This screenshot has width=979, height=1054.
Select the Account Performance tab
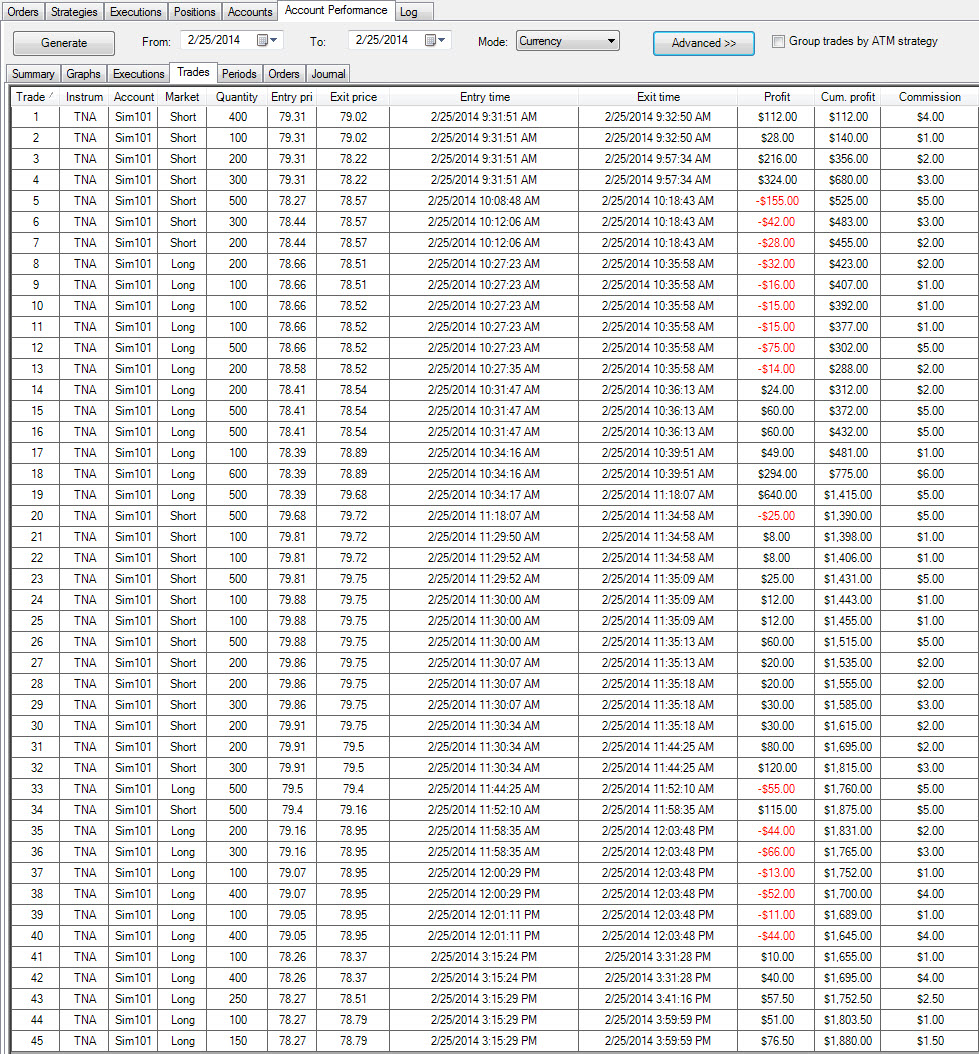[x=336, y=10]
